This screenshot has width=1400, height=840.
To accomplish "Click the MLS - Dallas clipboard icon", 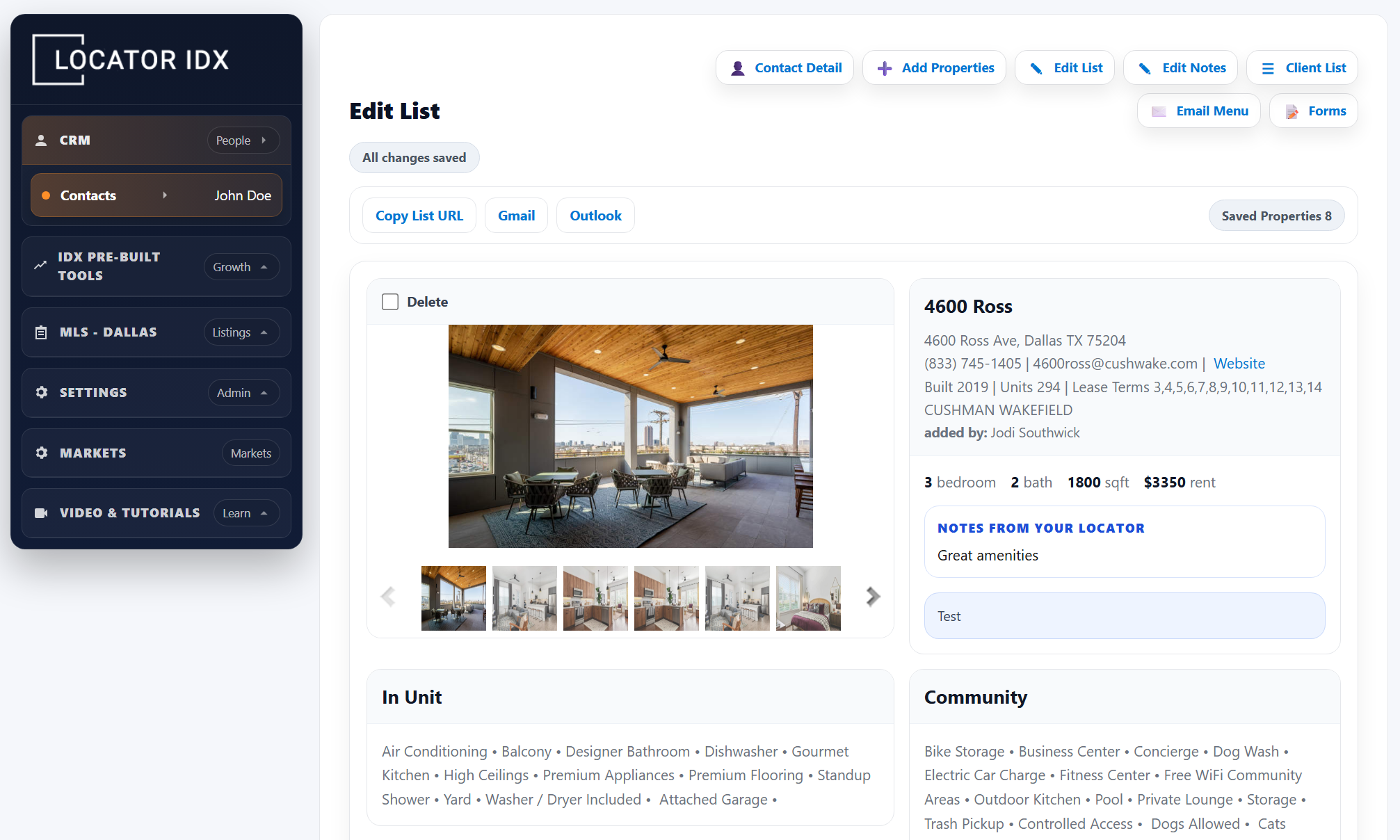I will [x=41, y=332].
